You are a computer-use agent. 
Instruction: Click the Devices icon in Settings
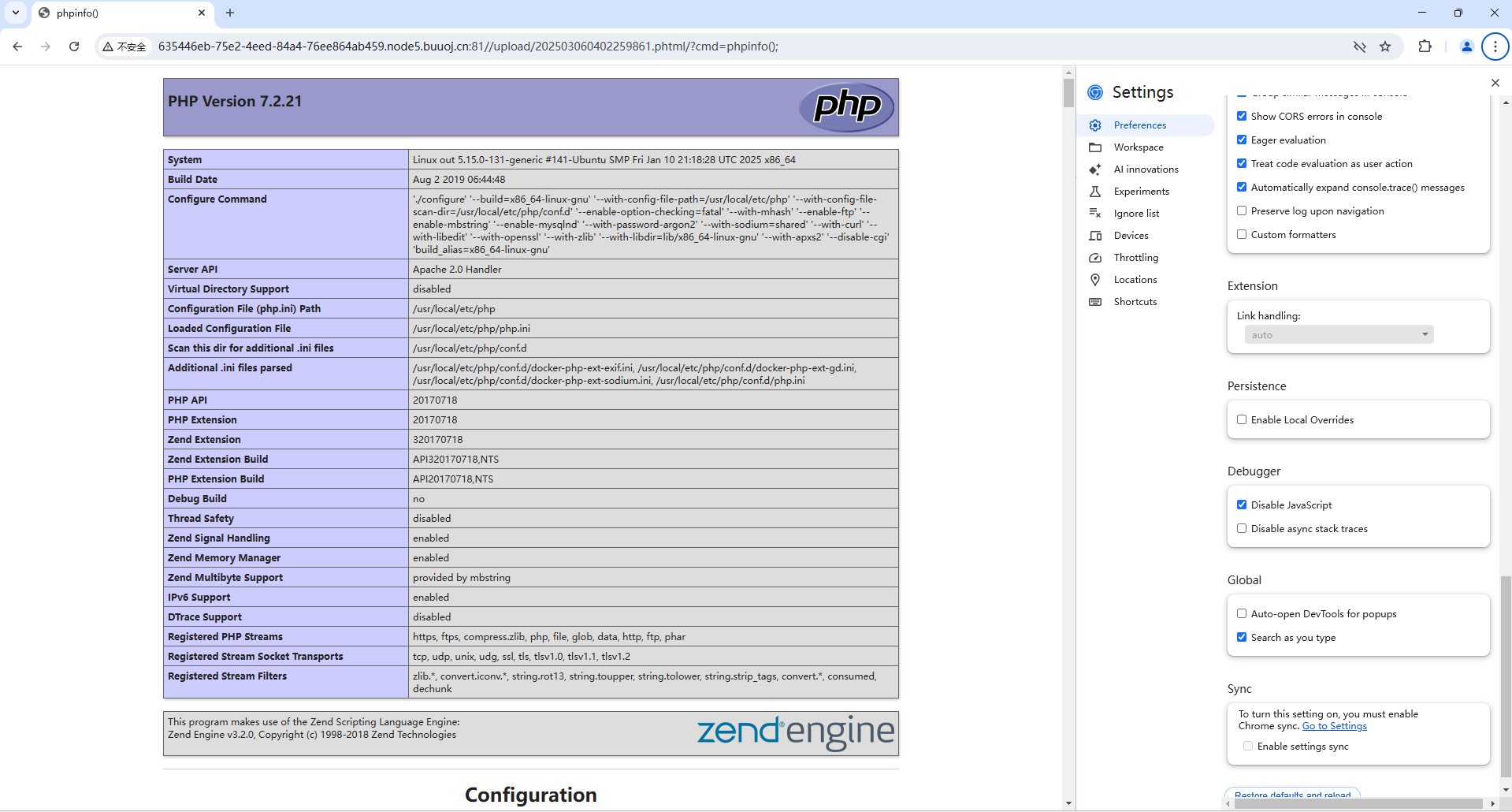click(x=1095, y=236)
